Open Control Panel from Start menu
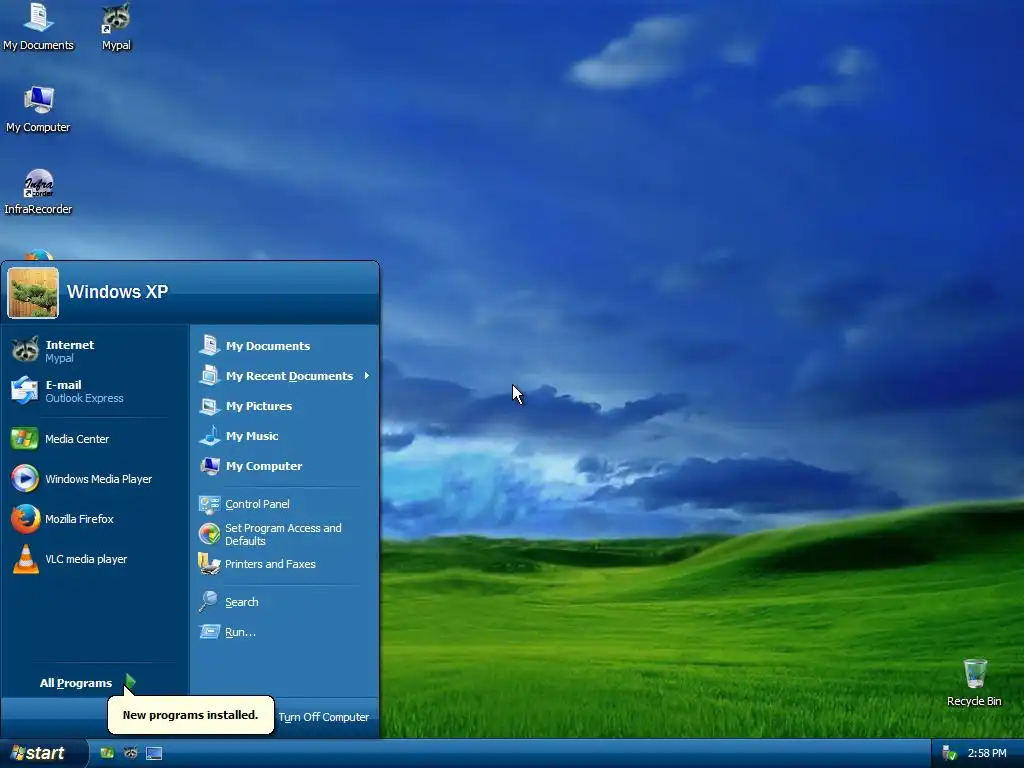Image resolution: width=1024 pixels, height=768 pixels. (284, 504)
